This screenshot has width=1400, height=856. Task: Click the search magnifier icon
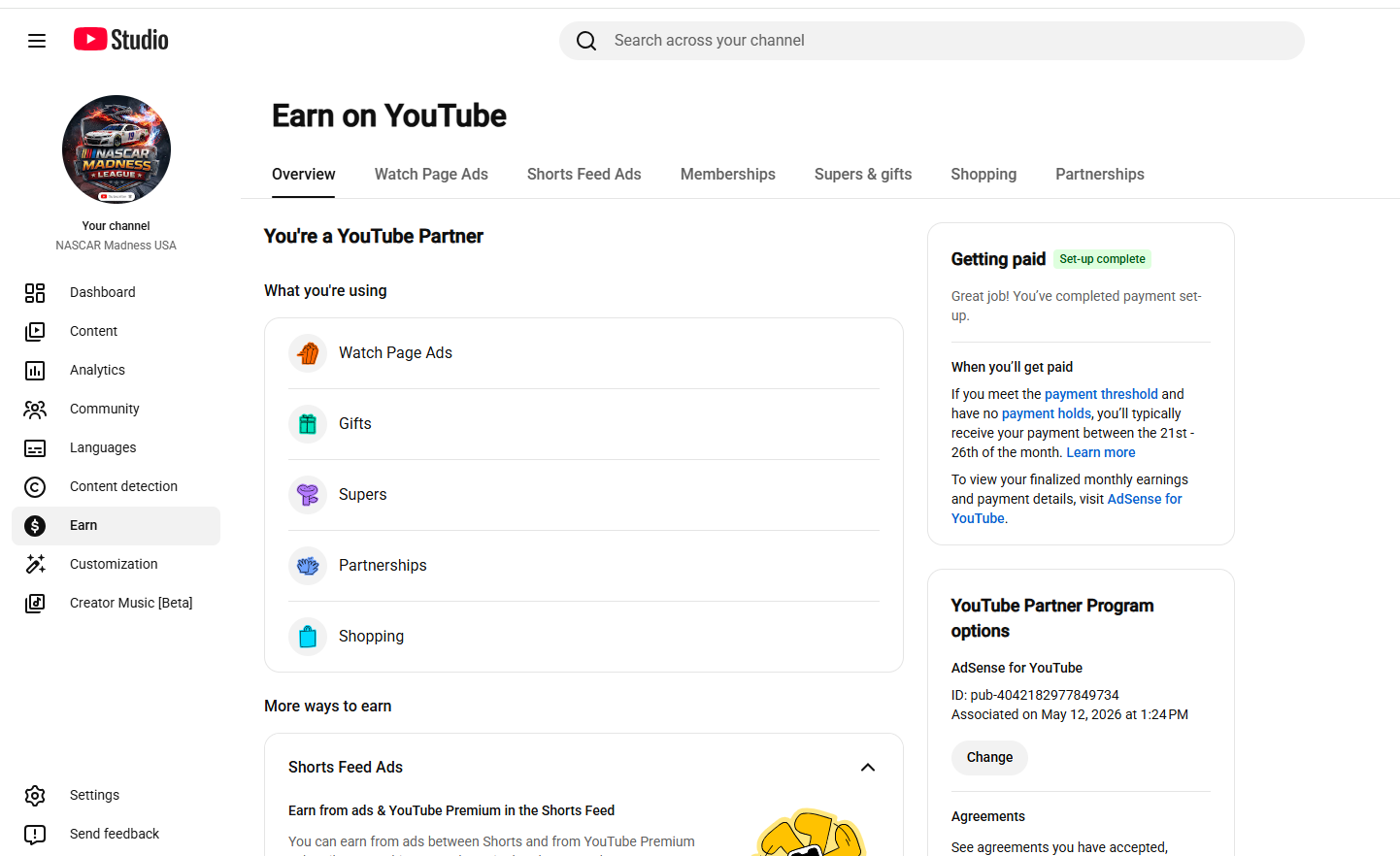click(586, 41)
